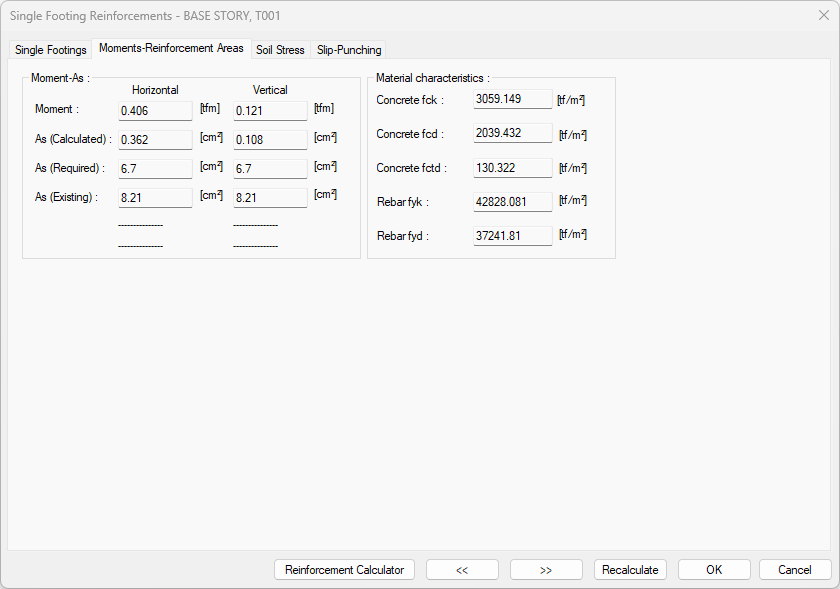This screenshot has width=840, height=589.
Task: Go to previous footing with << button
Action: pyautogui.click(x=462, y=570)
